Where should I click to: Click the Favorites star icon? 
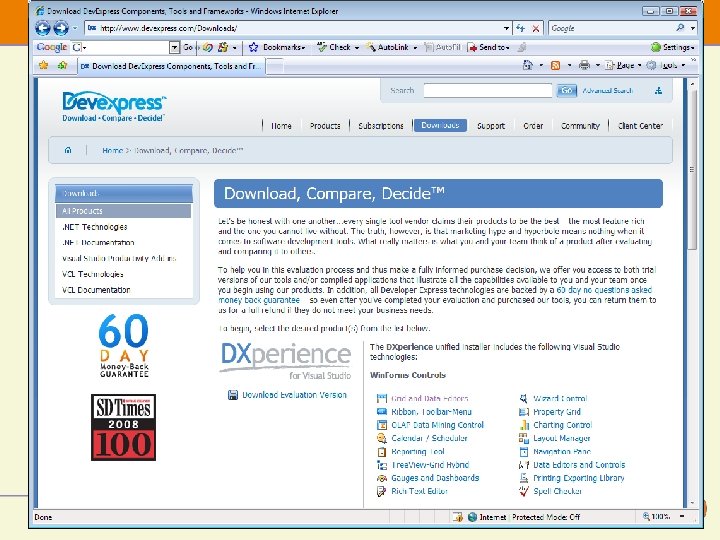44,66
